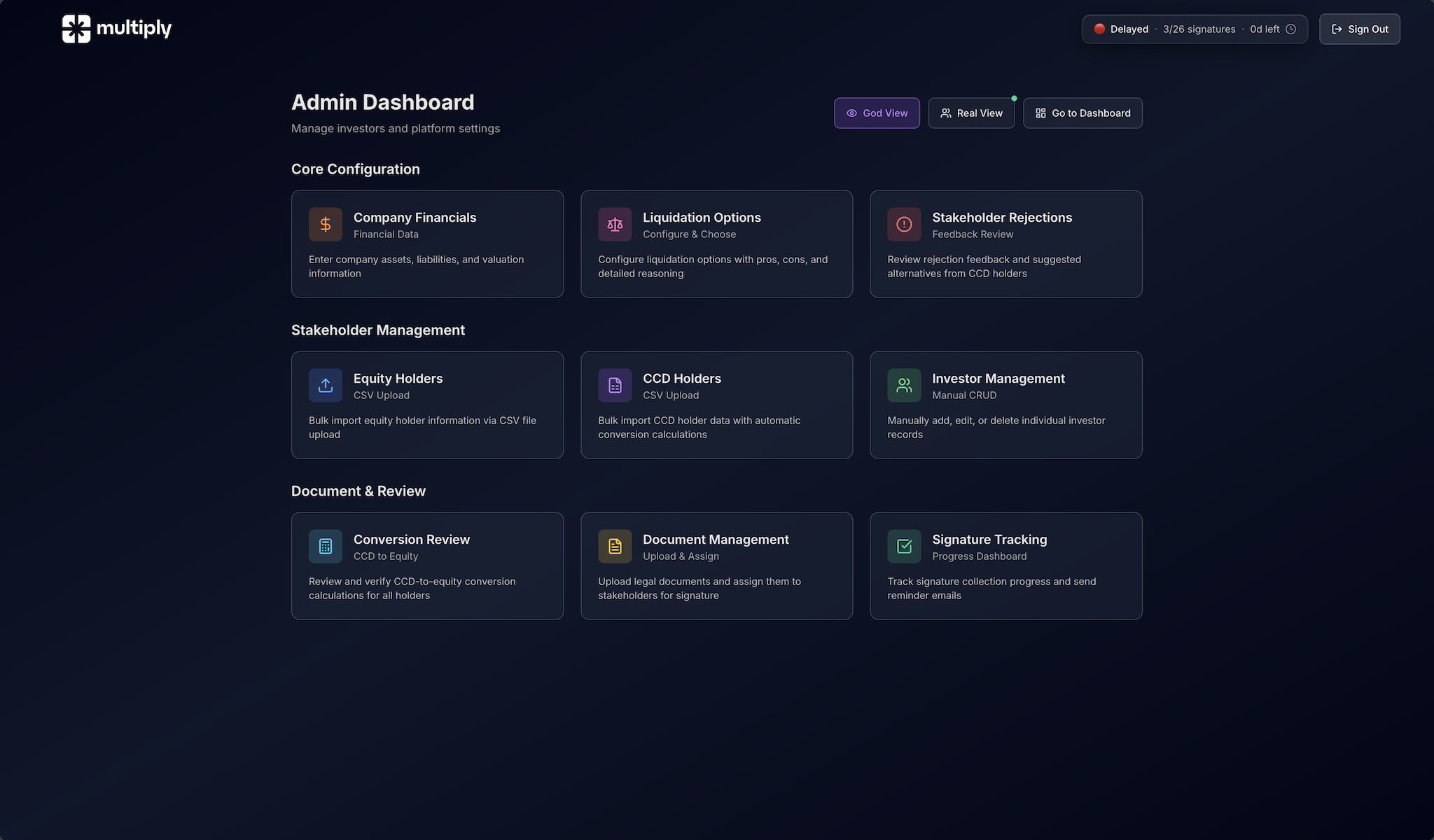Click the upload Equity Holders icon
1434x840 pixels.
click(326, 386)
